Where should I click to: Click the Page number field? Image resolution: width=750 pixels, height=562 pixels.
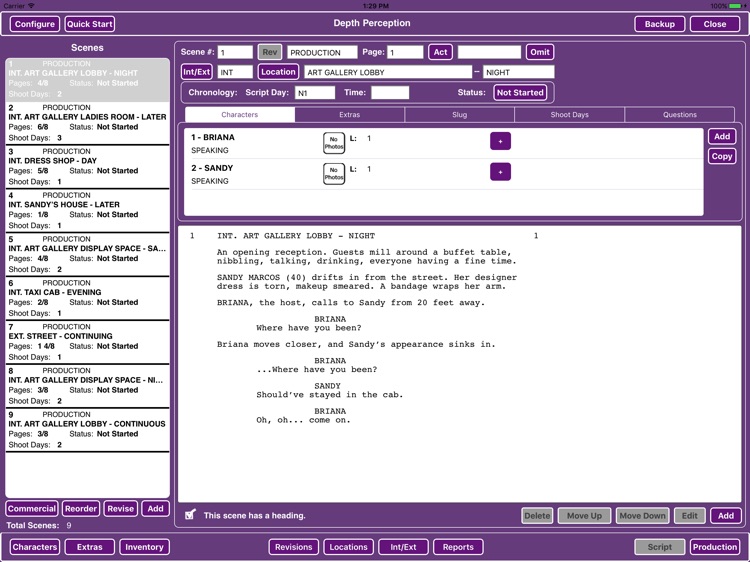coord(406,52)
